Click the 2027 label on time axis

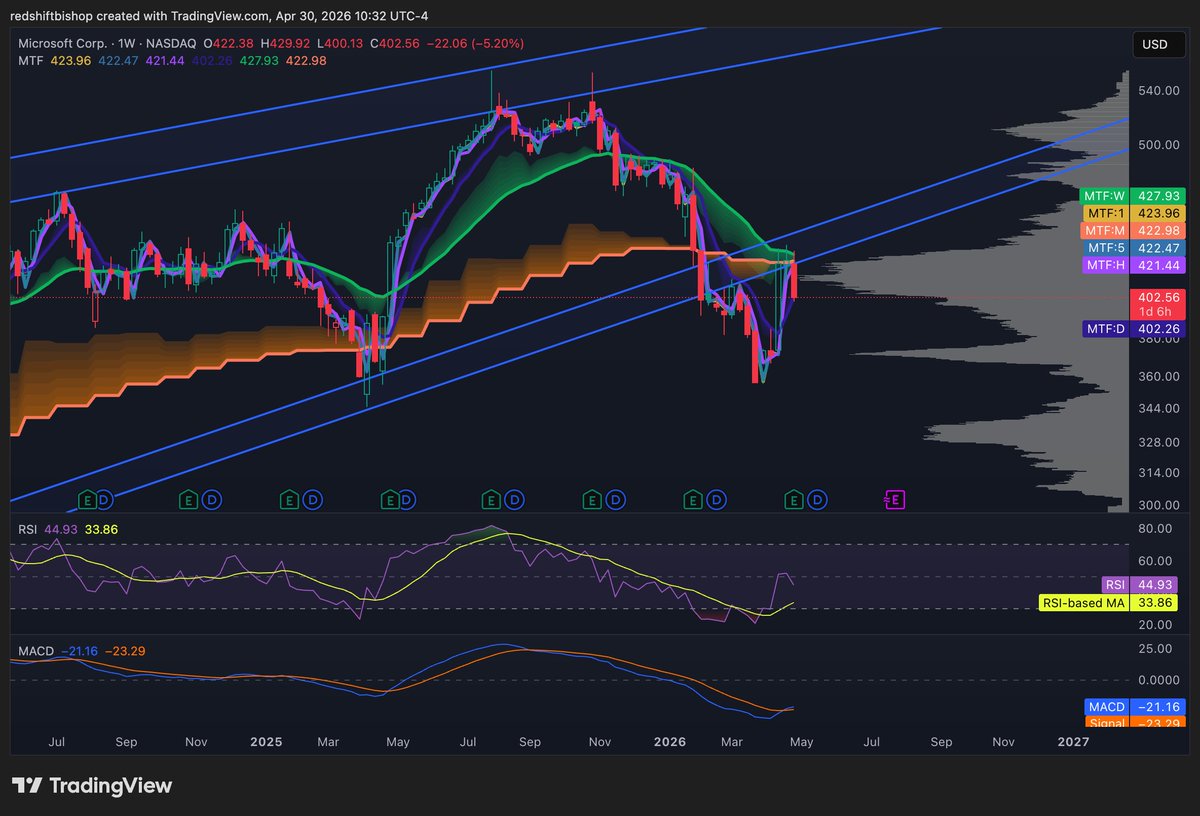point(1073,742)
